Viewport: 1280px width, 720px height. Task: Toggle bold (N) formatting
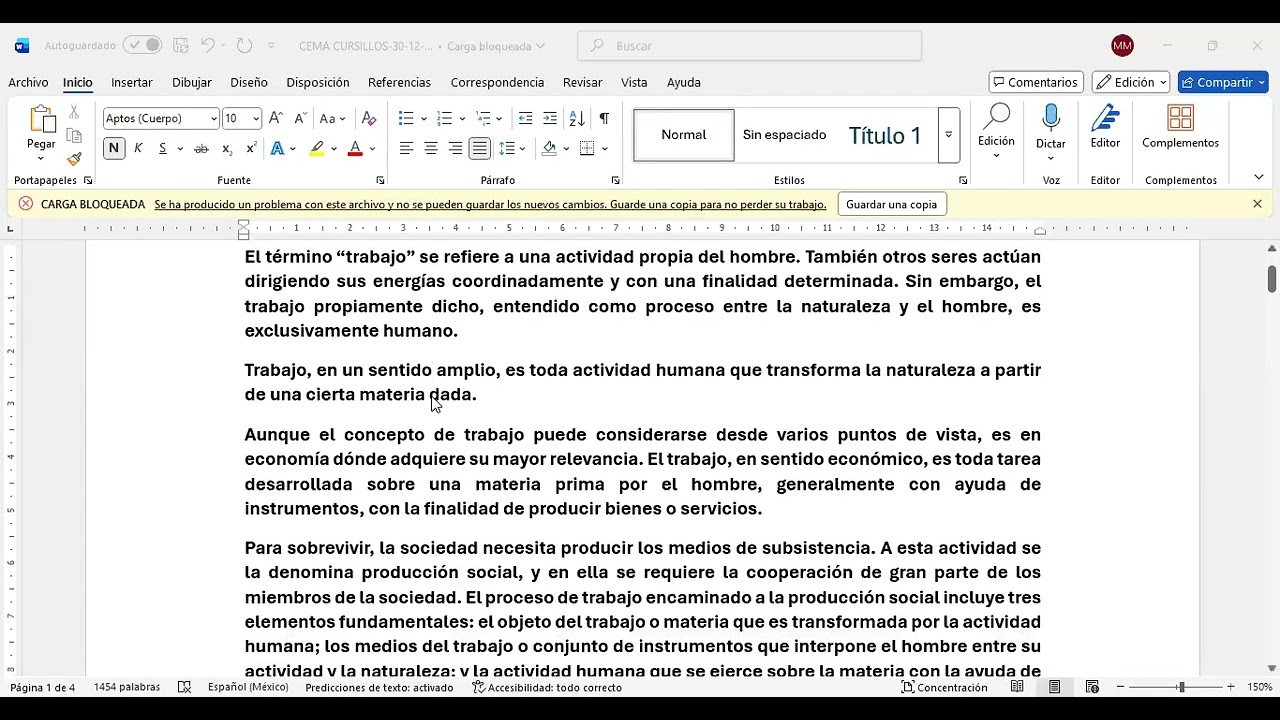(x=114, y=148)
